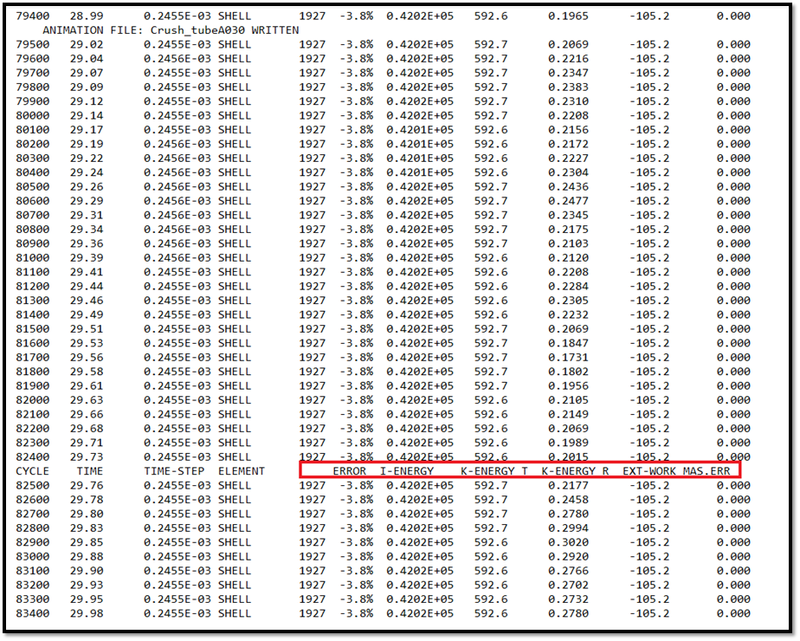The width and height of the screenshot is (800, 641).
Task: Click SHELL in the cycle 79900 row
Action: 235,102
